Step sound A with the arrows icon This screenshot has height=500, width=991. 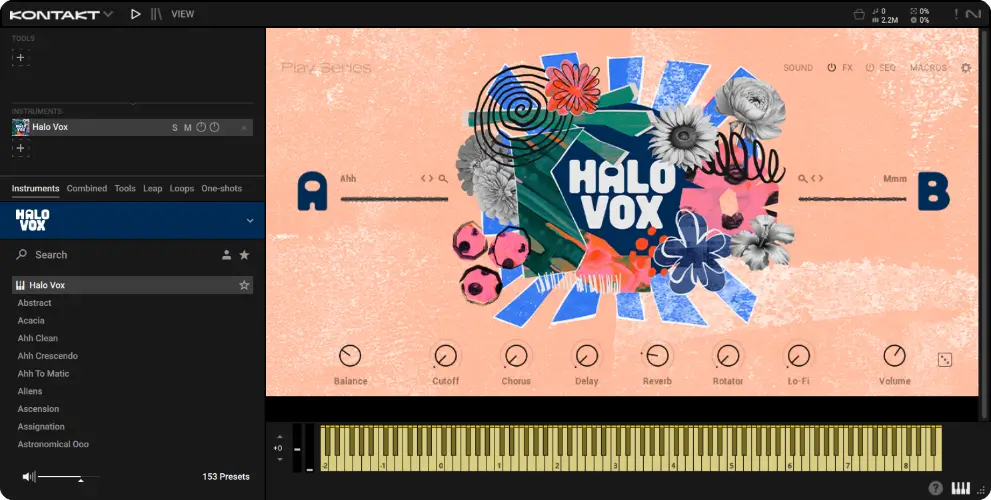tap(427, 179)
